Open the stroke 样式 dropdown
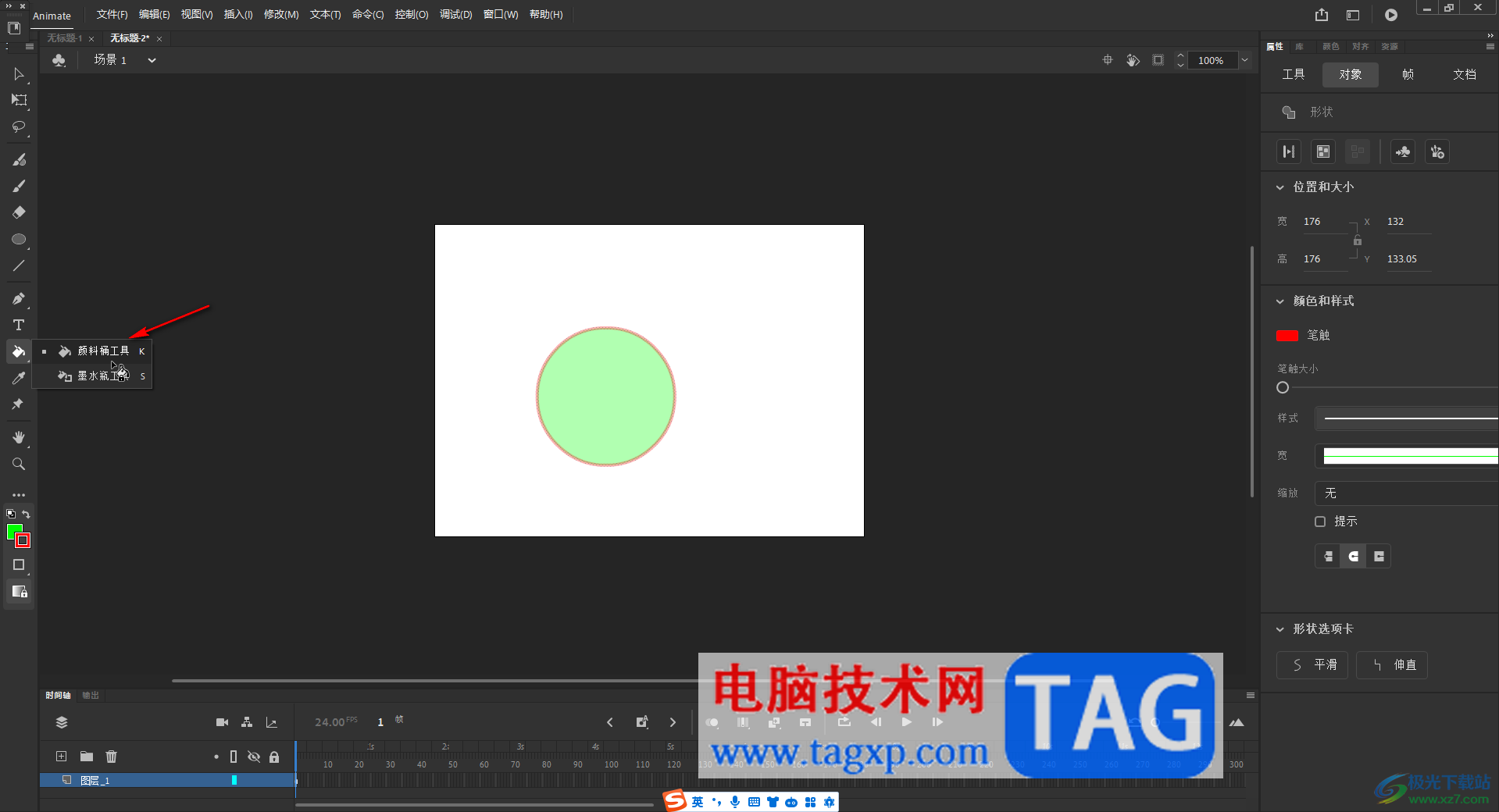This screenshot has height=812, width=1499. [1407, 418]
